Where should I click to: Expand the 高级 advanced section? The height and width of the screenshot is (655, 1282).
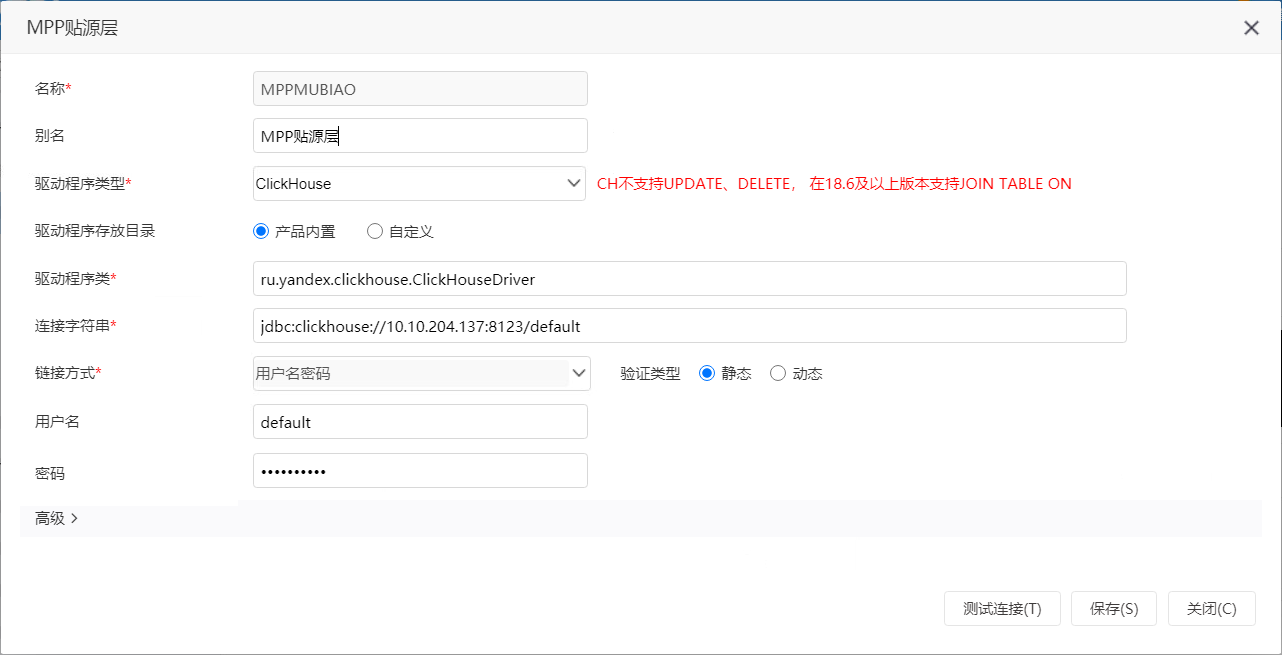[x=57, y=518]
